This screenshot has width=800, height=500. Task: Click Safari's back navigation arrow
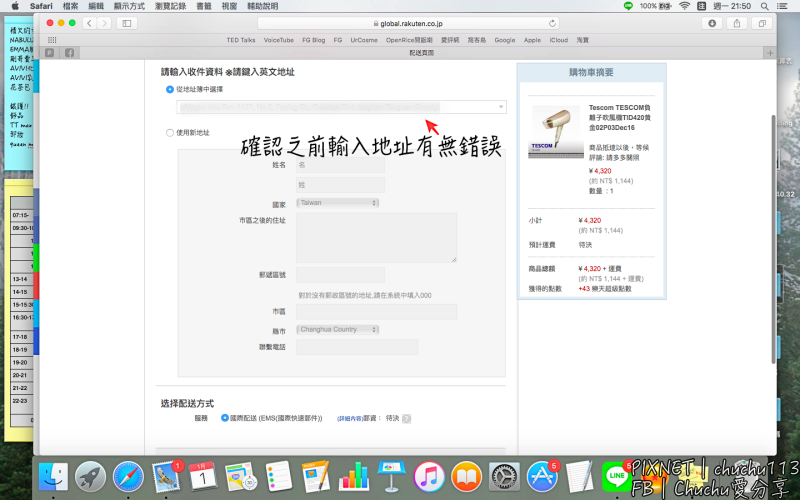(90, 22)
